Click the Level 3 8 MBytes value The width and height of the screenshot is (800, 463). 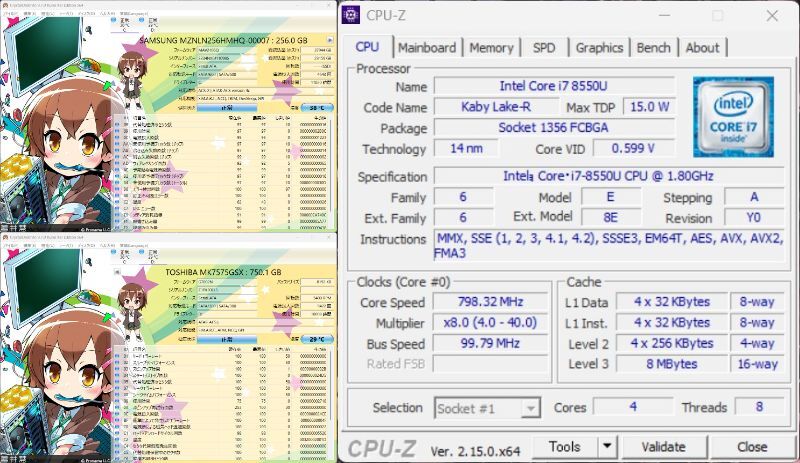[x=672, y=364]
